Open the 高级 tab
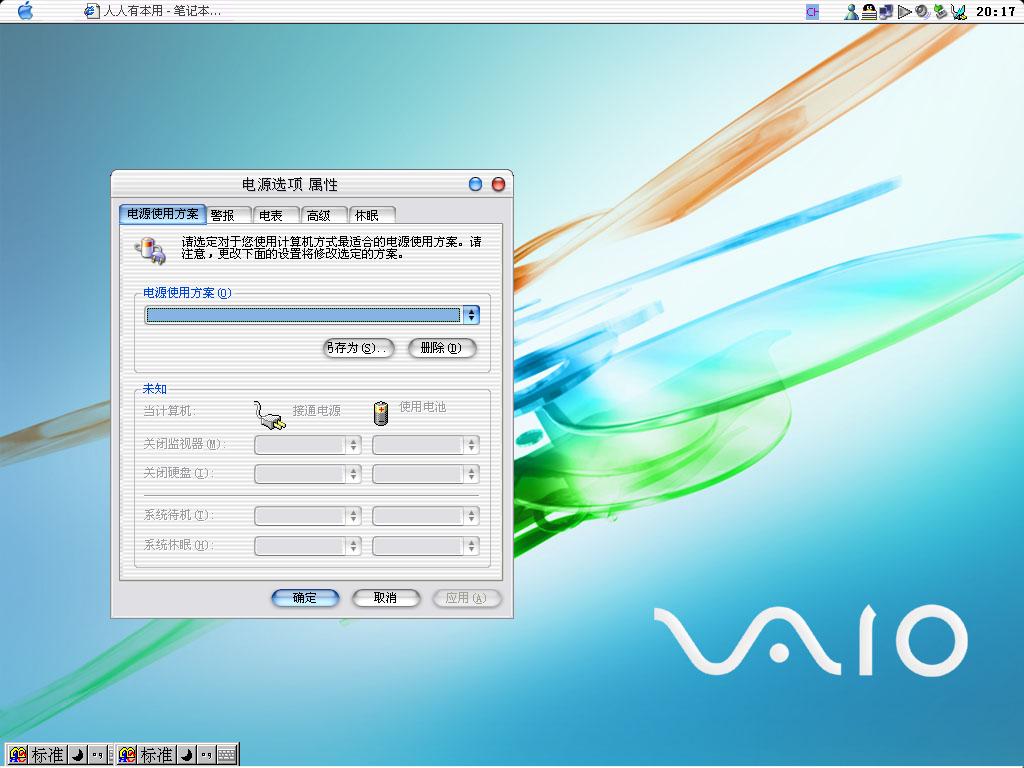Screen dimensions: 1024x768 (x=324, y=216)
